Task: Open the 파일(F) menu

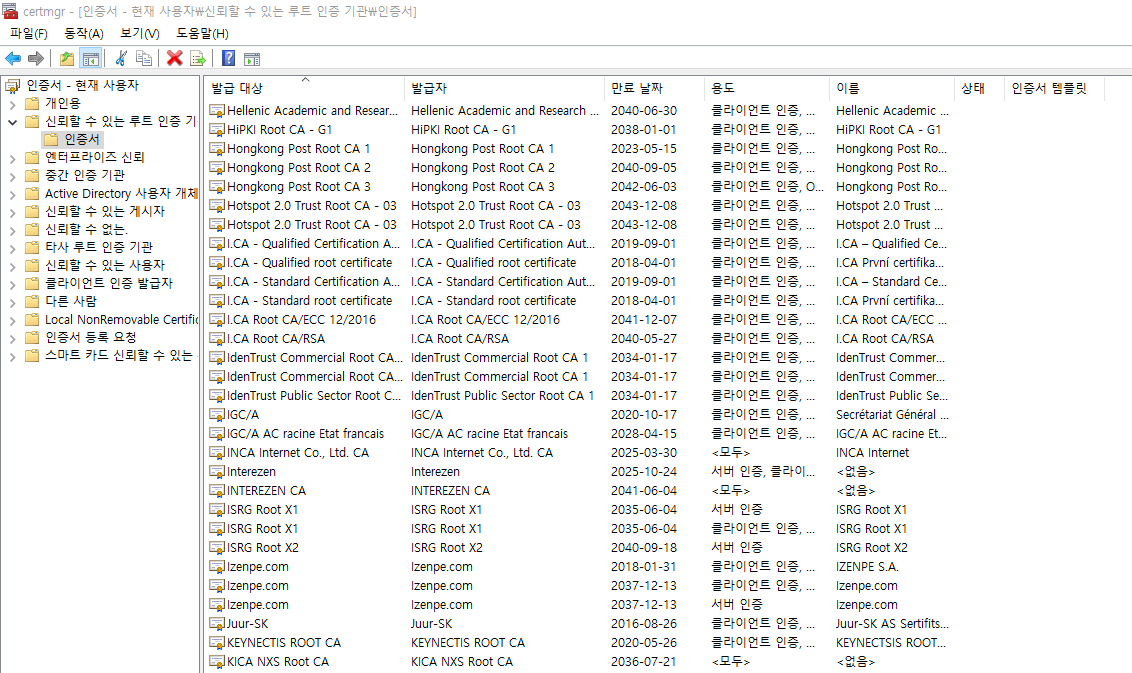Action: click(28, 33)
